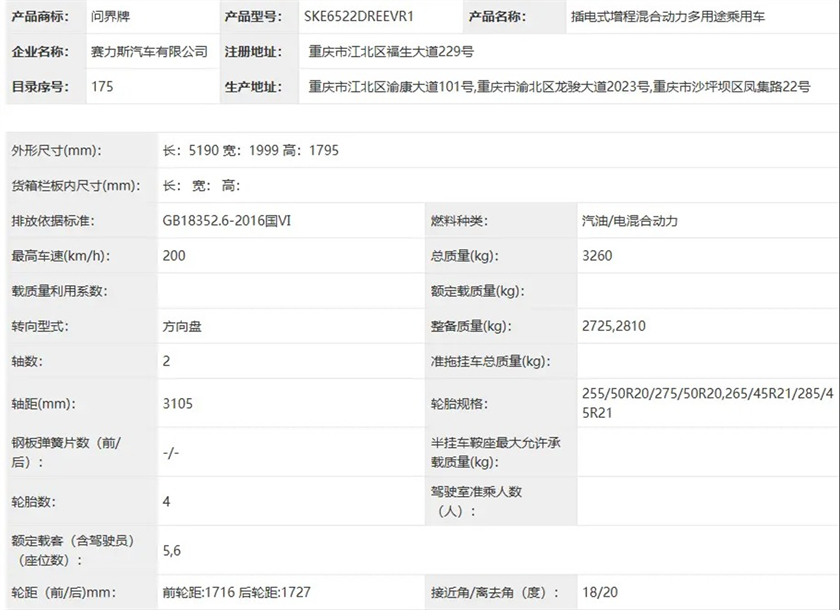Click the 产品型号 label

[x=253, y=16]
